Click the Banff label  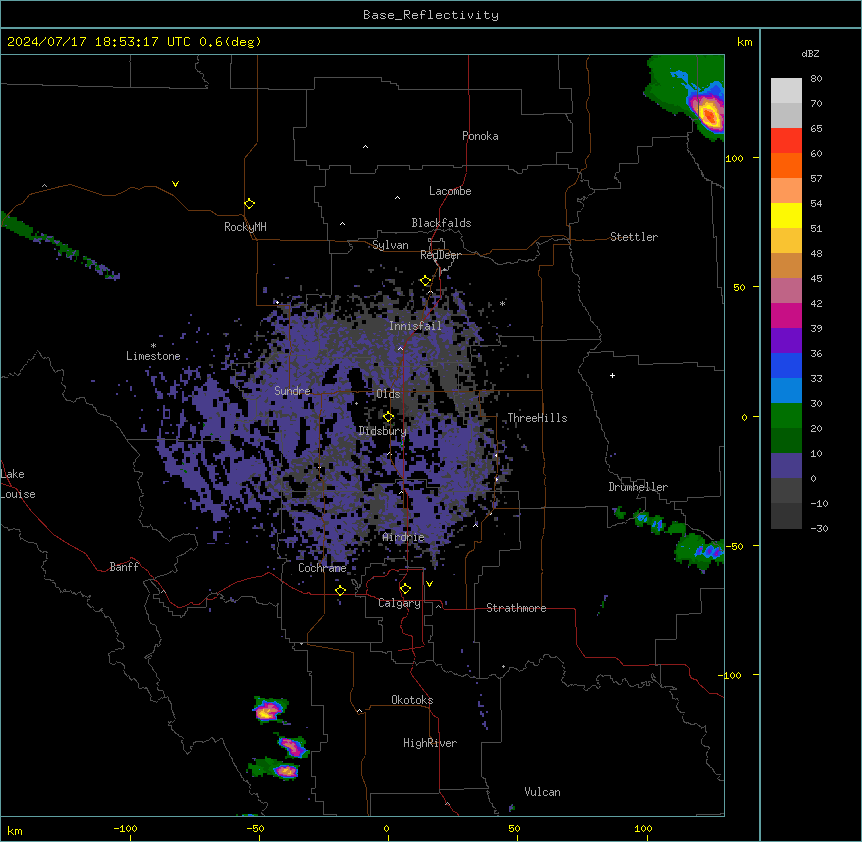(x=124, y=567)
